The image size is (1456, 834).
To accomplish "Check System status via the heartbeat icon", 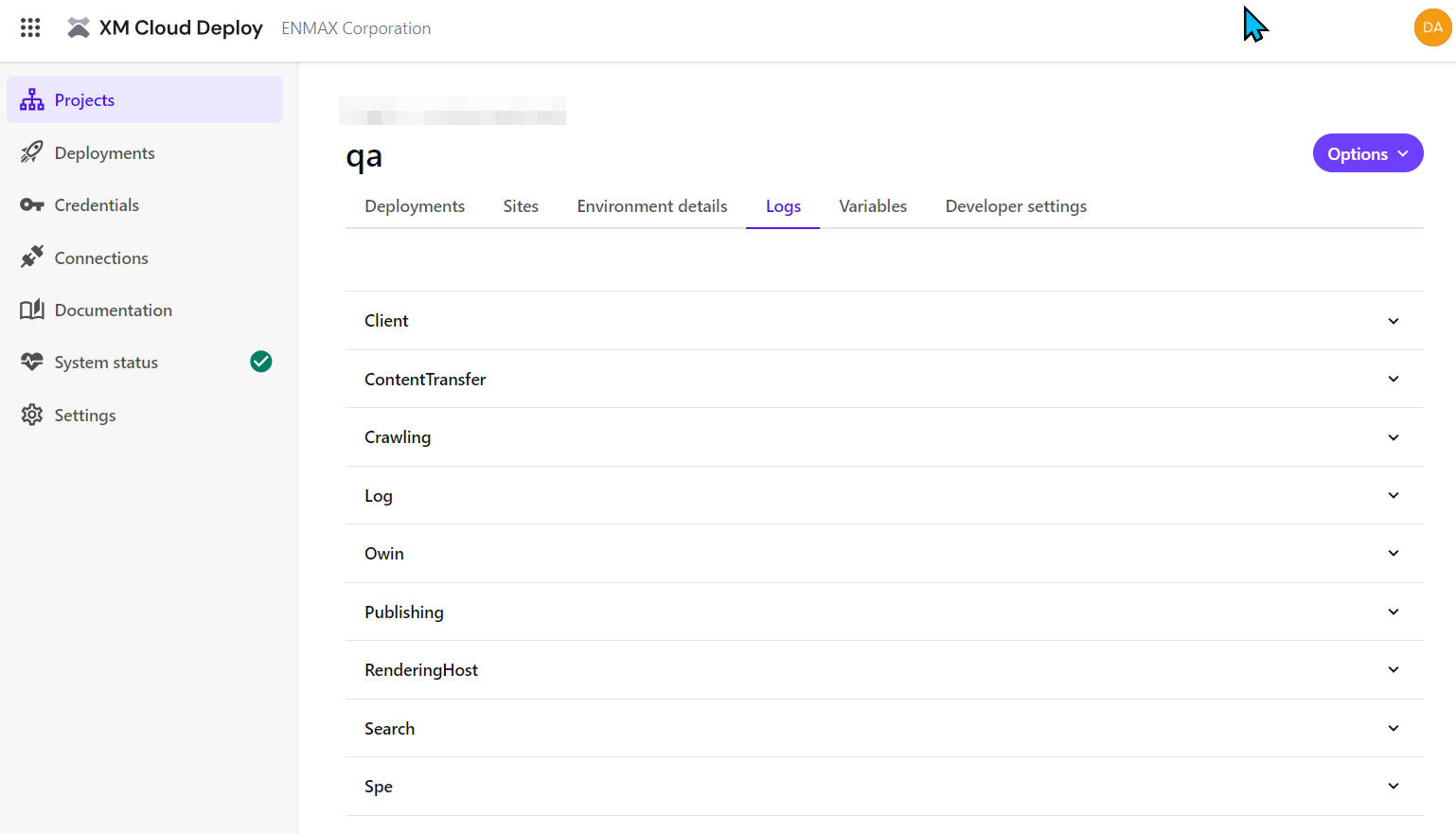I will pos(31,362).
